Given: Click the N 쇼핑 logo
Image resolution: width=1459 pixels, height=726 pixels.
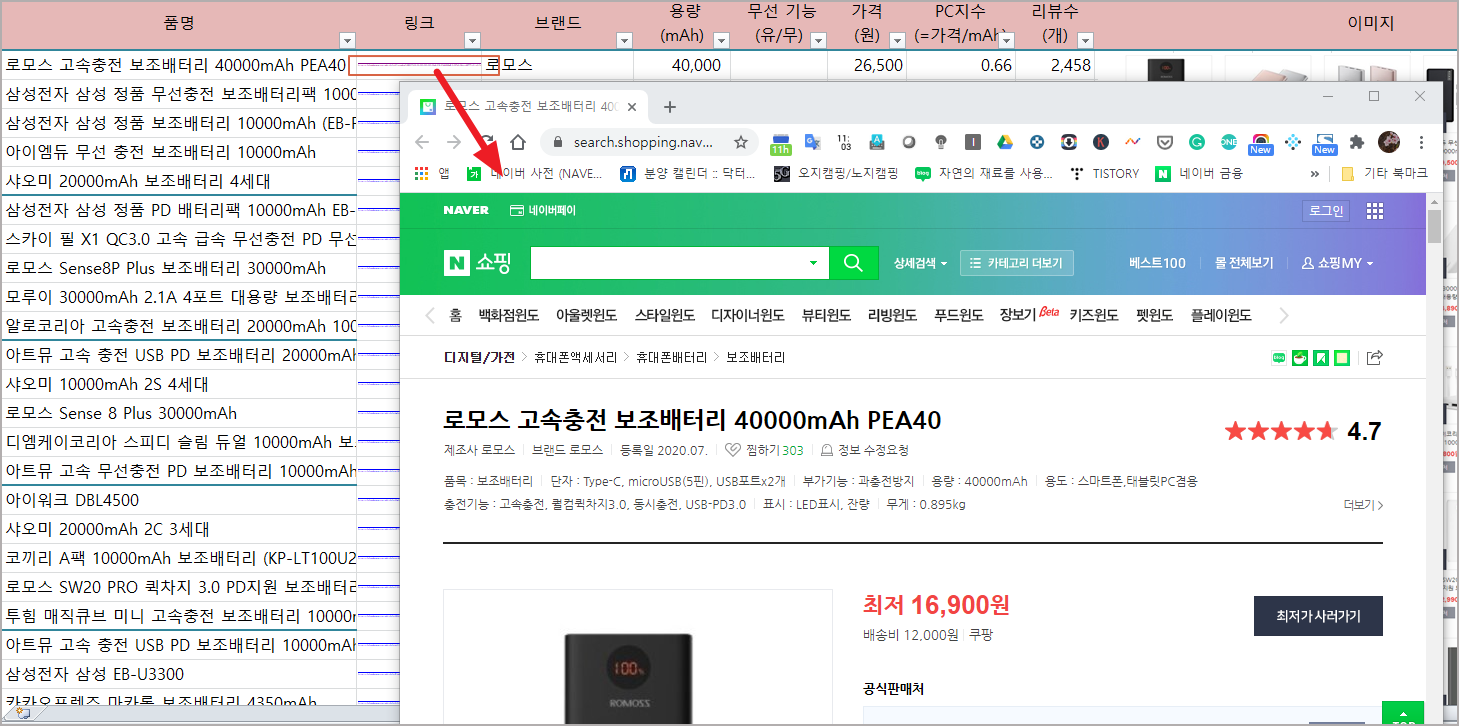Looking at the screenshot, I should (x=477, y=263).
